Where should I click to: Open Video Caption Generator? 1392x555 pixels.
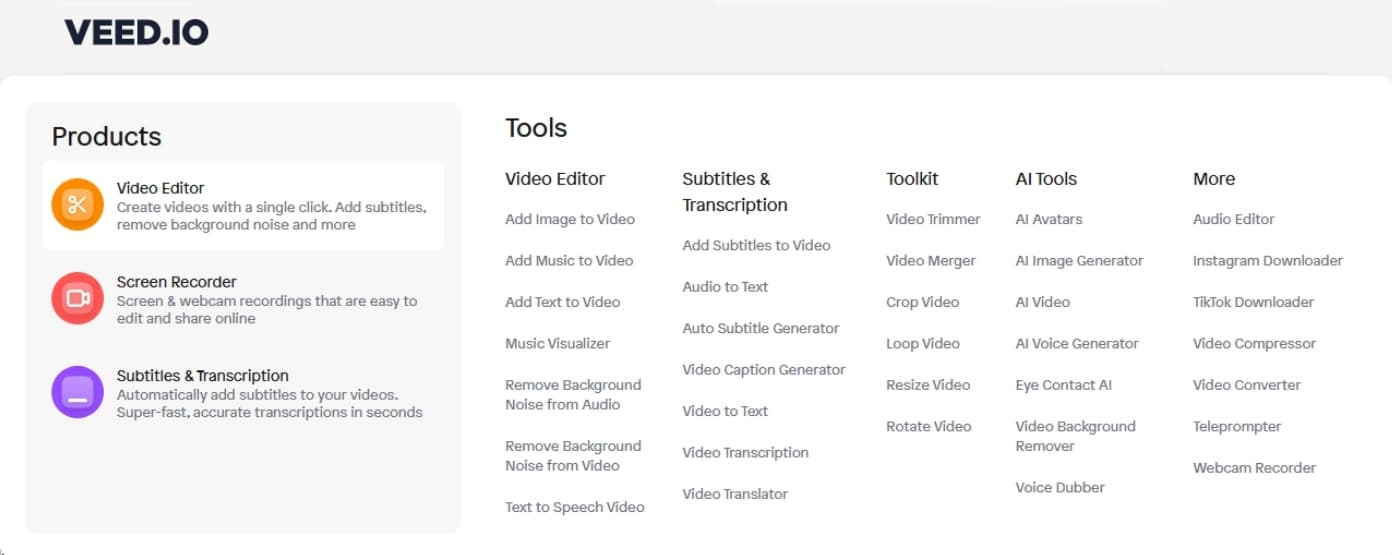pyautogui.click(x=764, y=370)
